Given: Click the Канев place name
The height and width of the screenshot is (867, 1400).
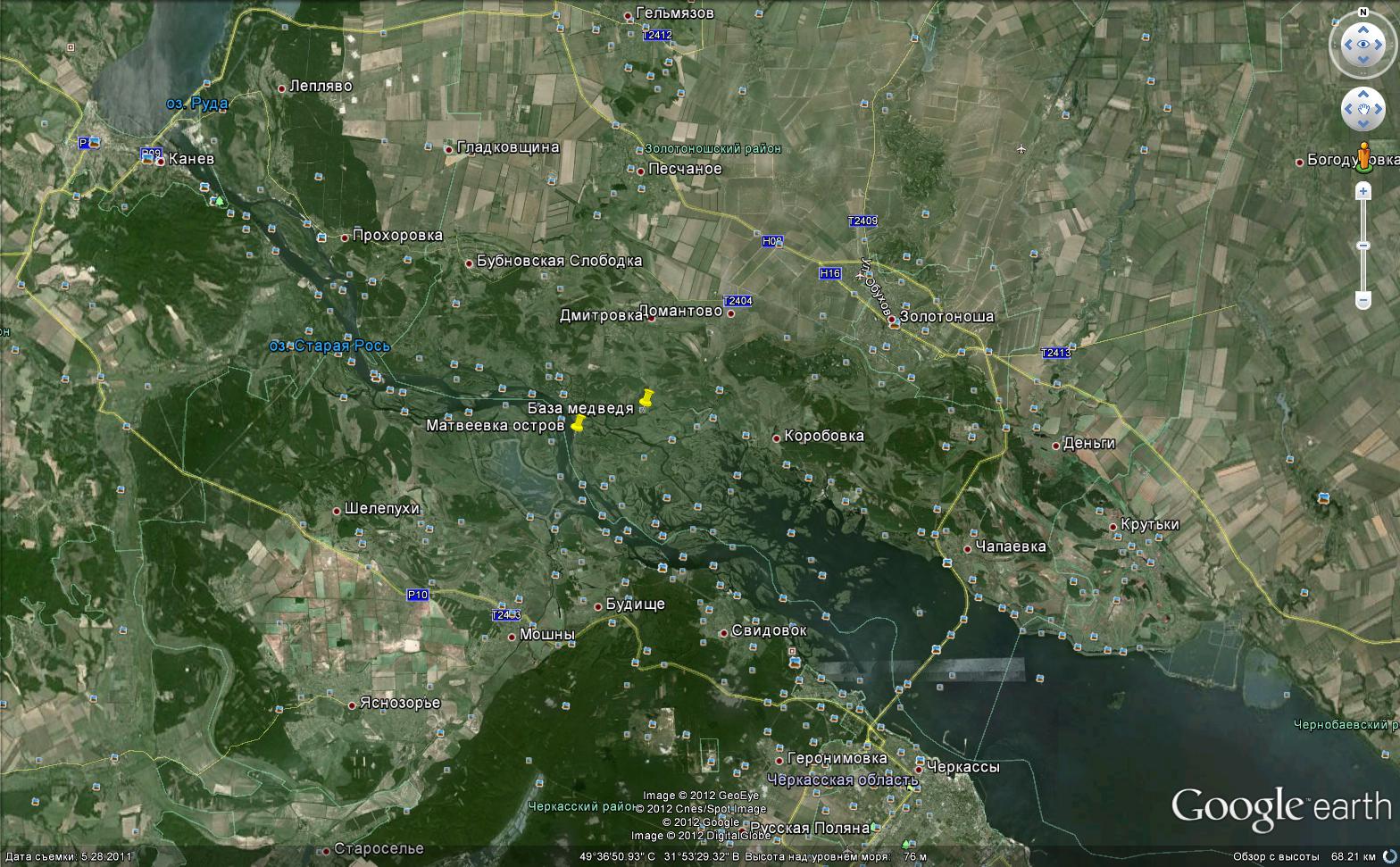Looking at the screenshot, I should (x=191, y=160).
